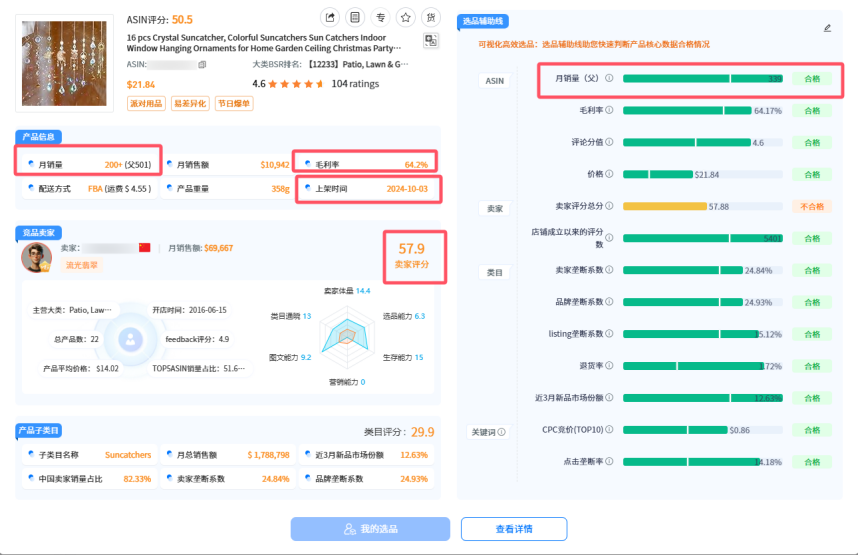Click the edit pencil icon in 选品辅助线 panel
Image resolution: width=858 pixels, height=555 pixels.
[827, 28]
